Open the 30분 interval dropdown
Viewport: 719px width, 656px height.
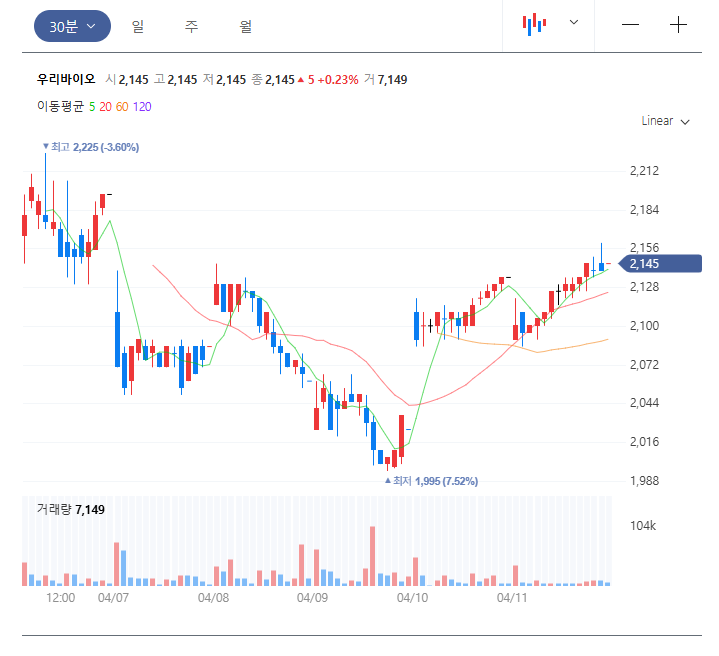coord(72,26)
